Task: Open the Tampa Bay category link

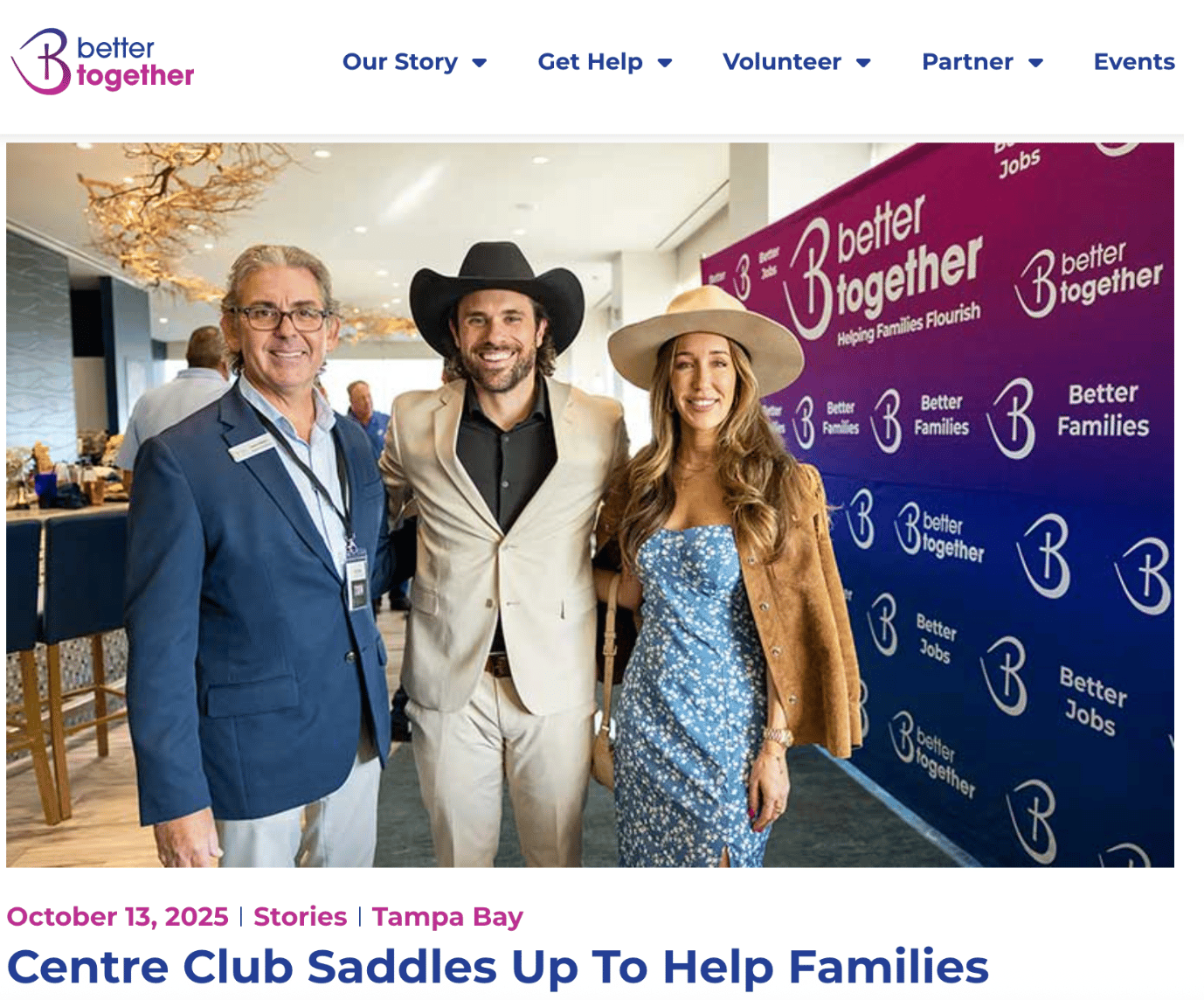Action: pyautogui.click(x=447, y=916)
